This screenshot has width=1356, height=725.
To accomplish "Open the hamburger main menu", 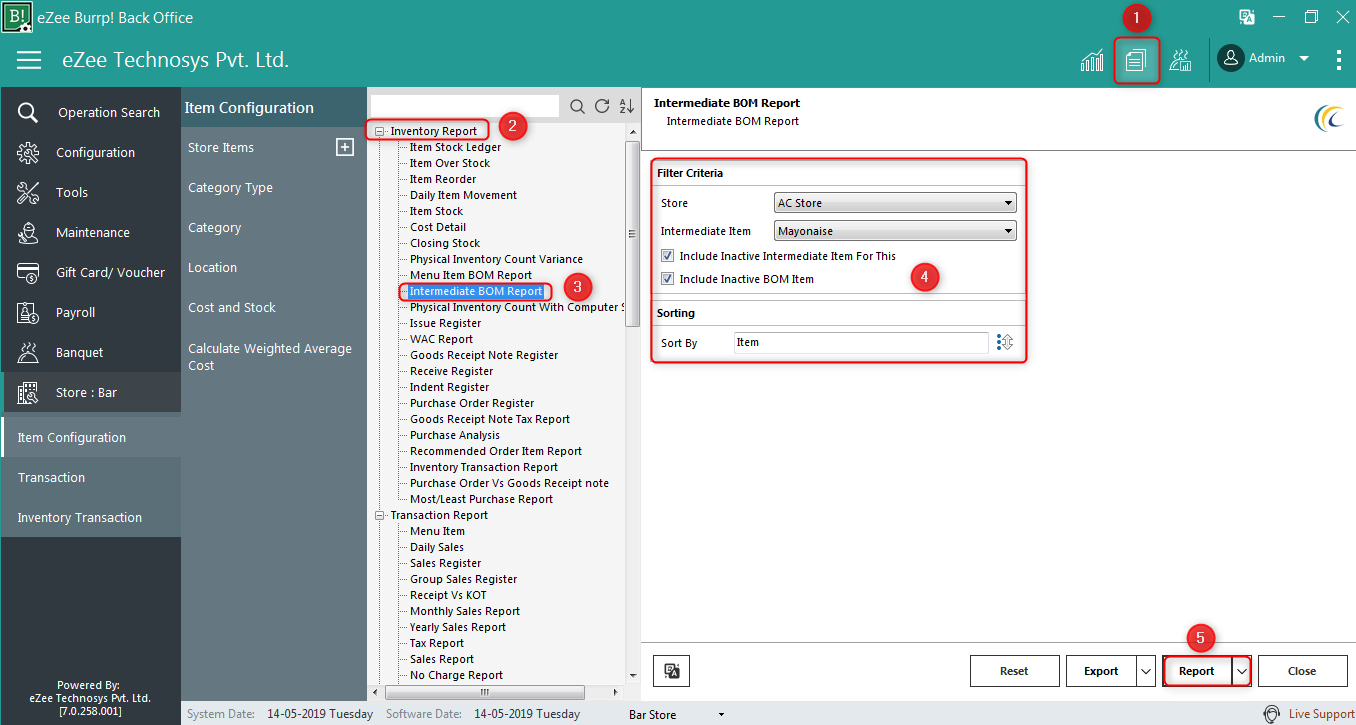I will click(x=29, y=60).
